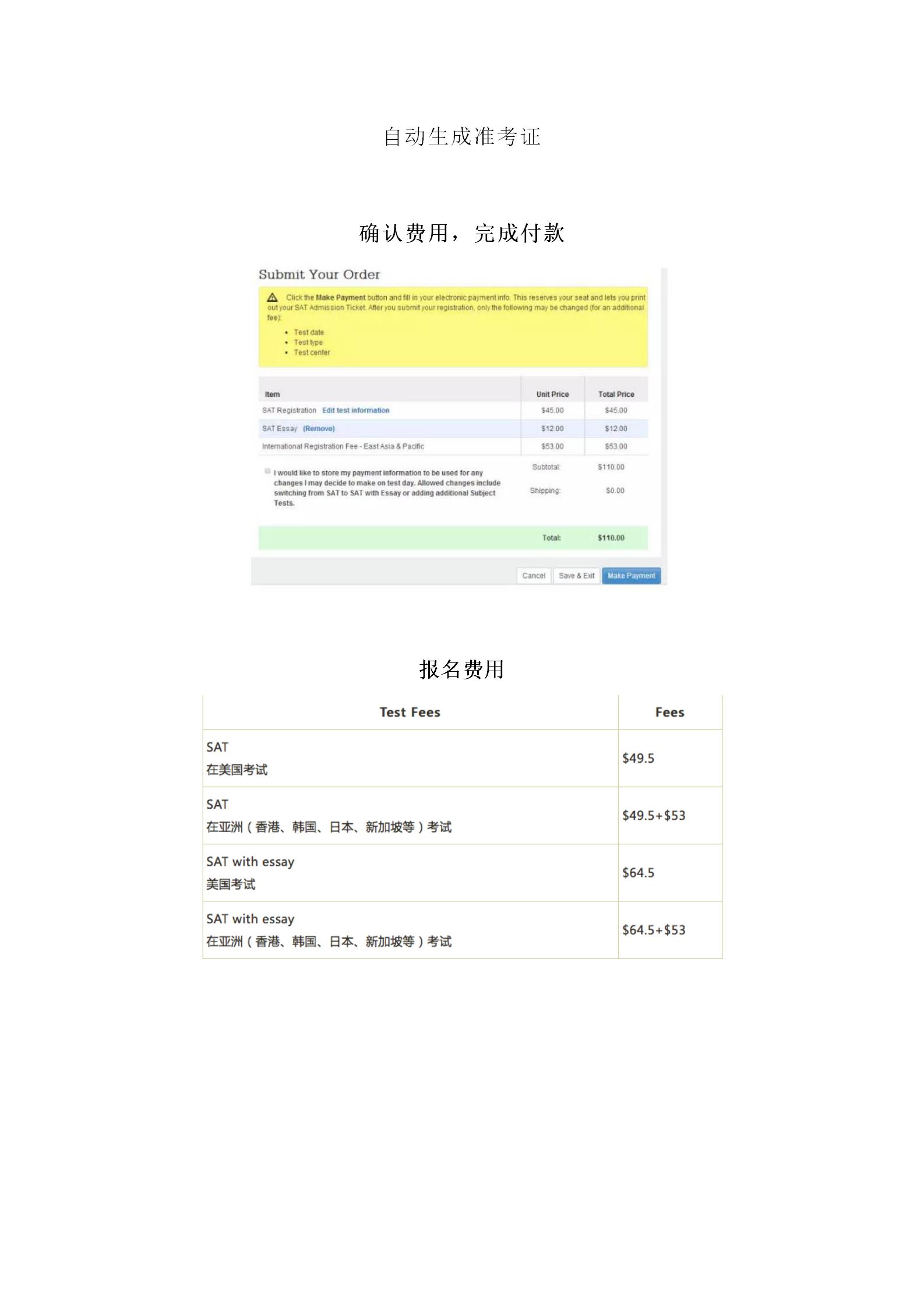Click the 报名费用 heading
This screenshot has height=1308, width=924.
click(462, 669)
